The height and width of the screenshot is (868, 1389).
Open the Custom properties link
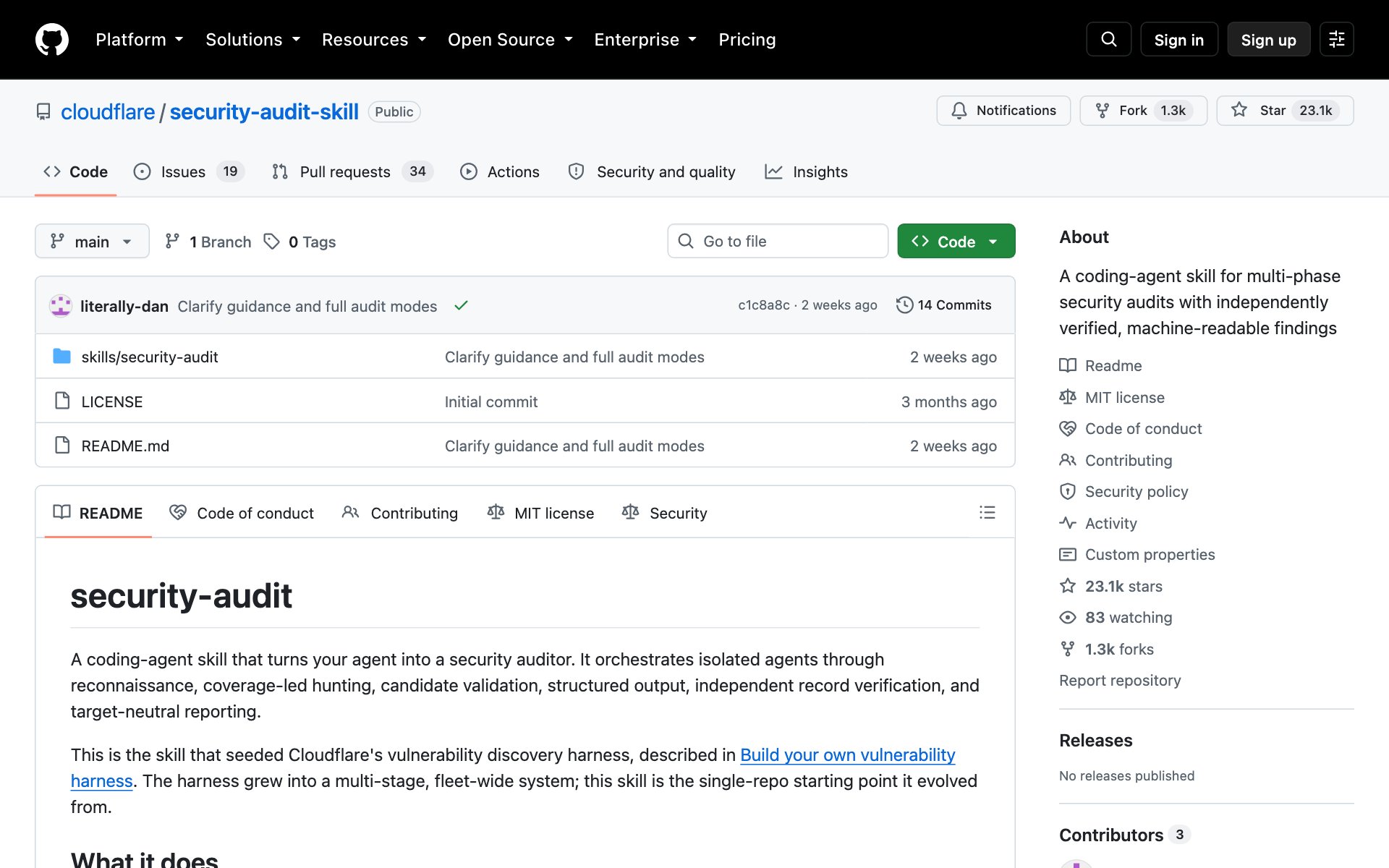(1137, 554)
